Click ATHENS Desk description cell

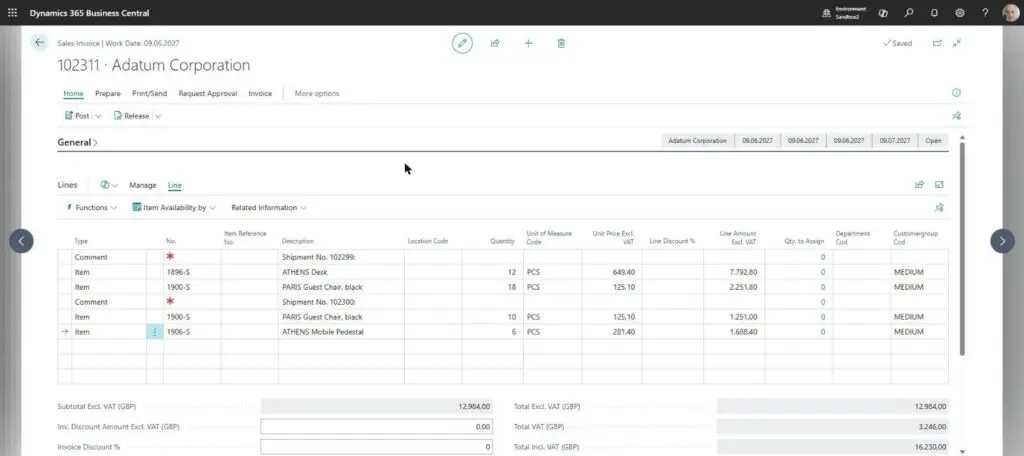click(341, 272)
